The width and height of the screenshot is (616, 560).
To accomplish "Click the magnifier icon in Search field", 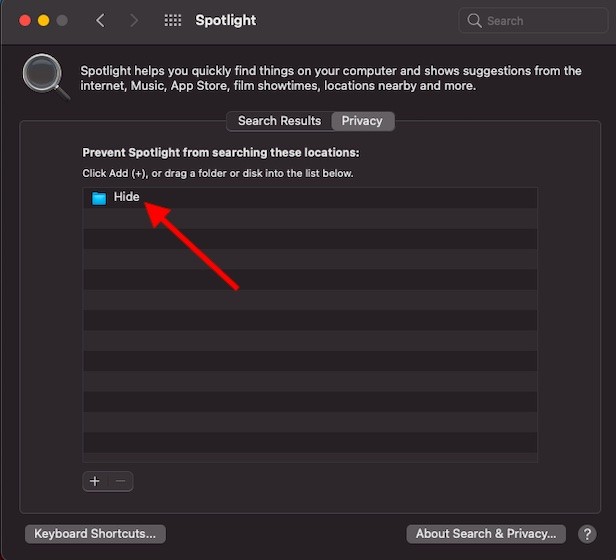I will tap(474, 20).
